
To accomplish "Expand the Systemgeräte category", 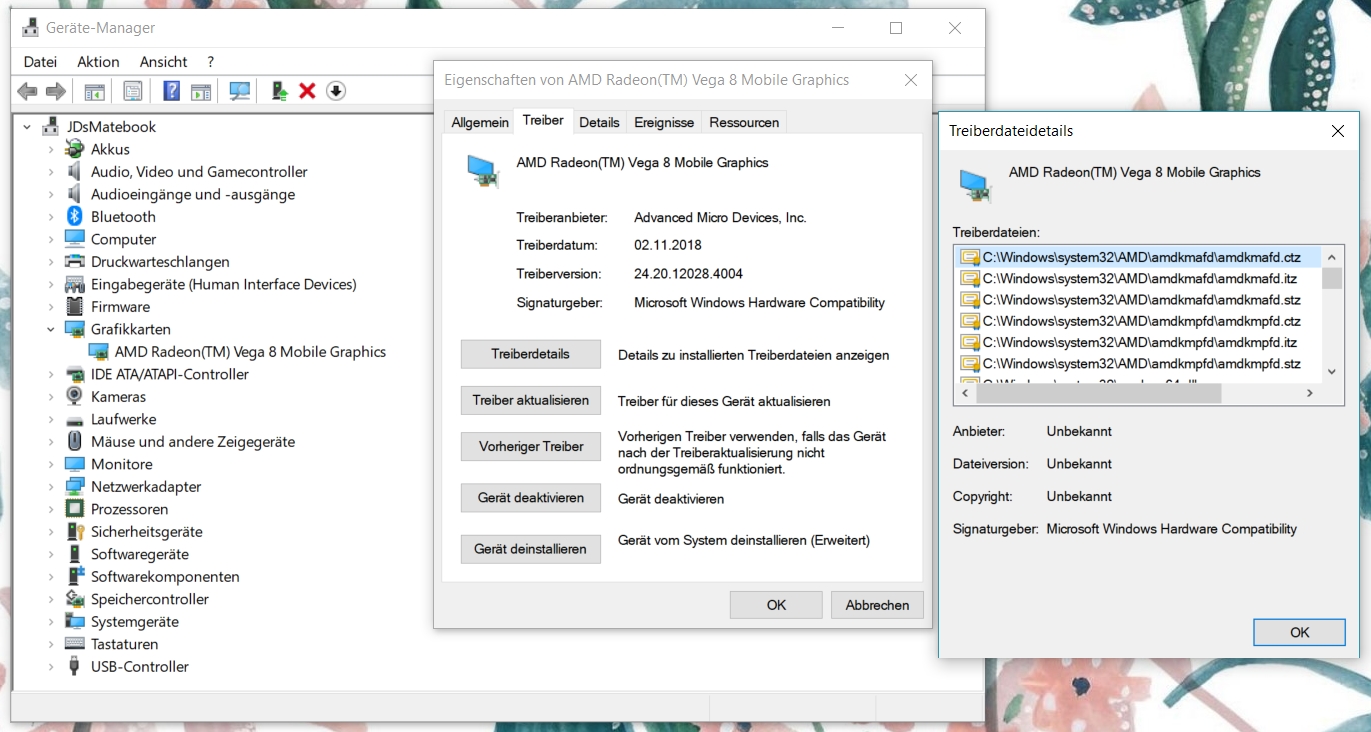I will pos(51,622).
